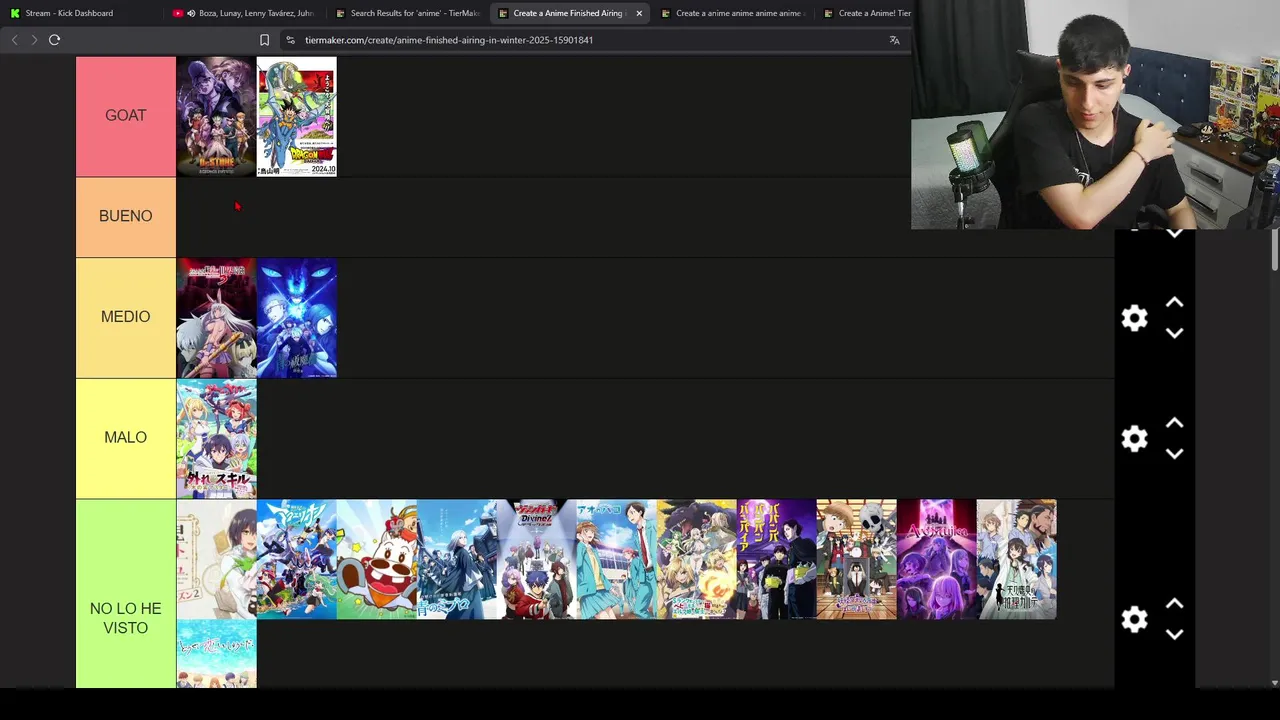
Task: Click the MEDIO tier label
Action: pyautogui.click(x=126, y=317)
